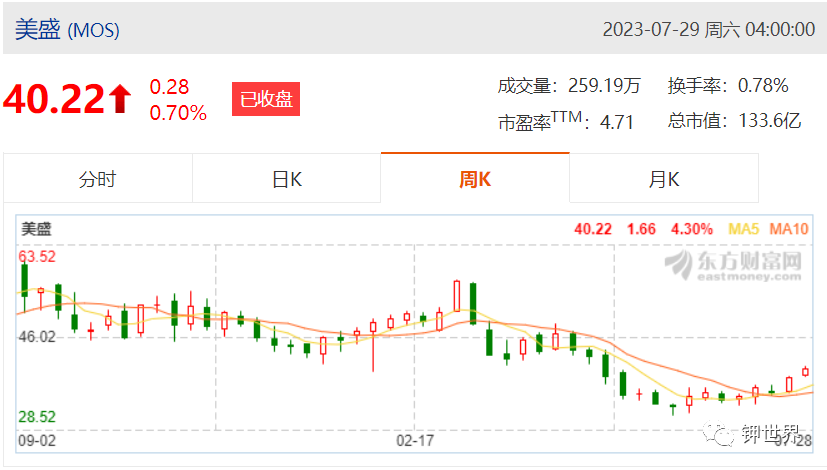Viewport: 827px width, 470px height.
Task: Click the 总市值 133.6亿 figure
Action: coord(734,121)
